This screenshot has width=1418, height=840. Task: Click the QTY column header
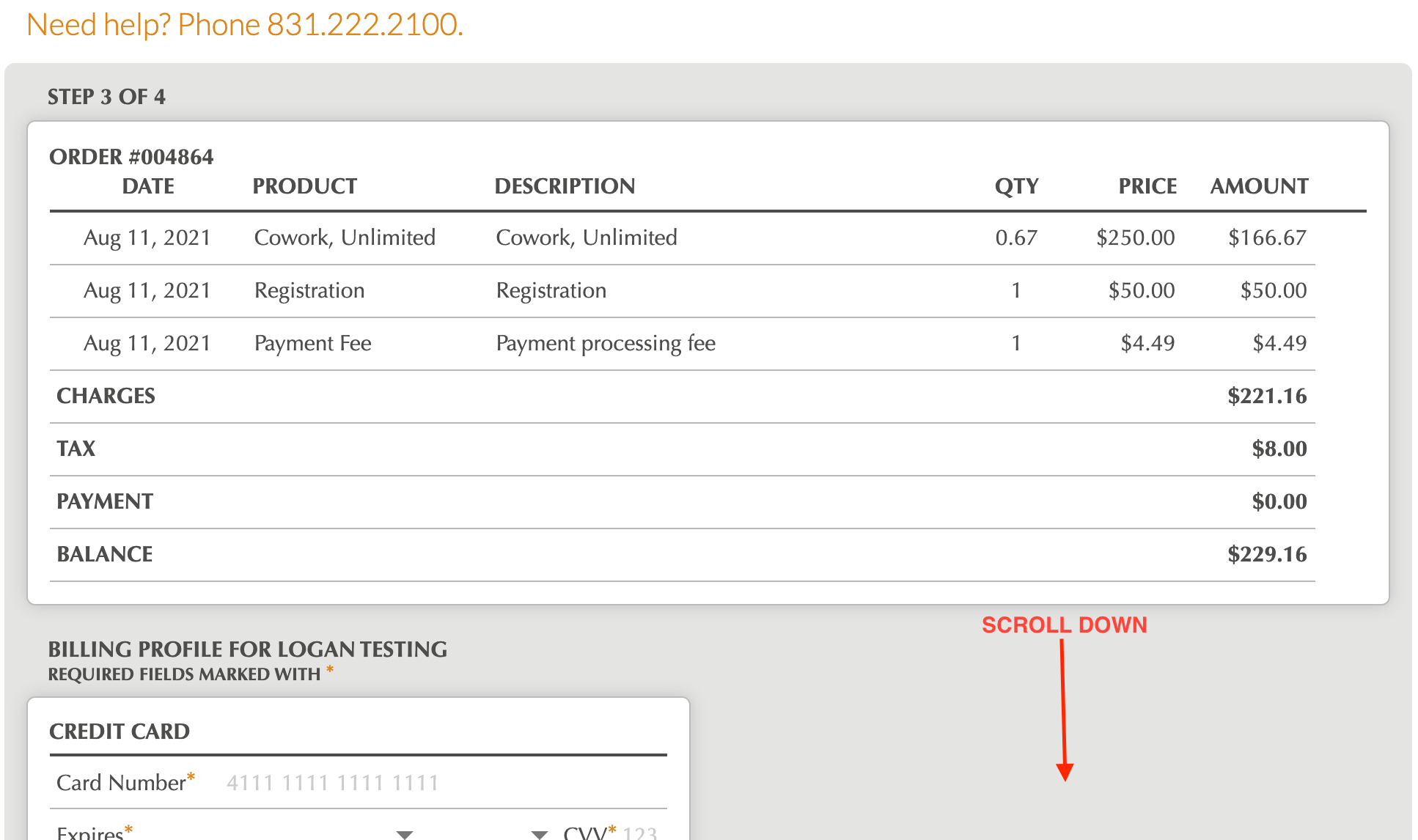point(1016,186)
